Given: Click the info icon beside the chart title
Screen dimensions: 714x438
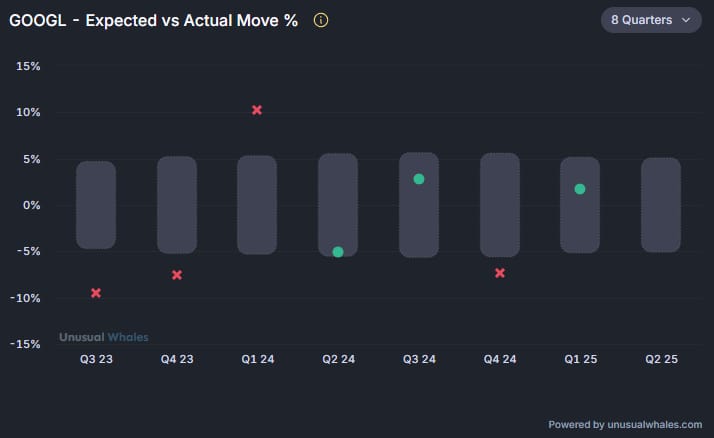Looking at the screenshot, I should [x=321, y=20].
